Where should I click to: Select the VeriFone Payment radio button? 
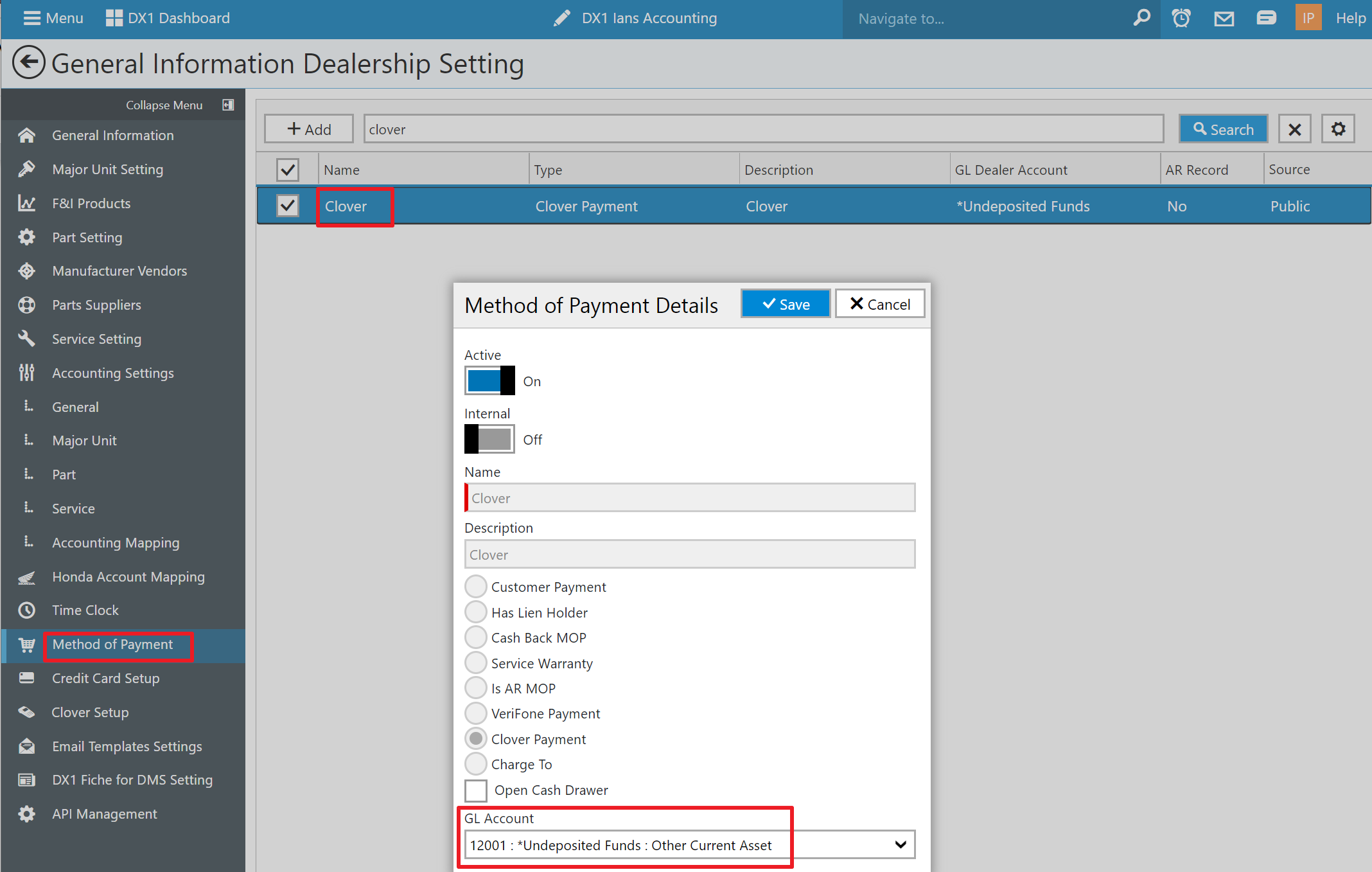(x=476, y=713)
